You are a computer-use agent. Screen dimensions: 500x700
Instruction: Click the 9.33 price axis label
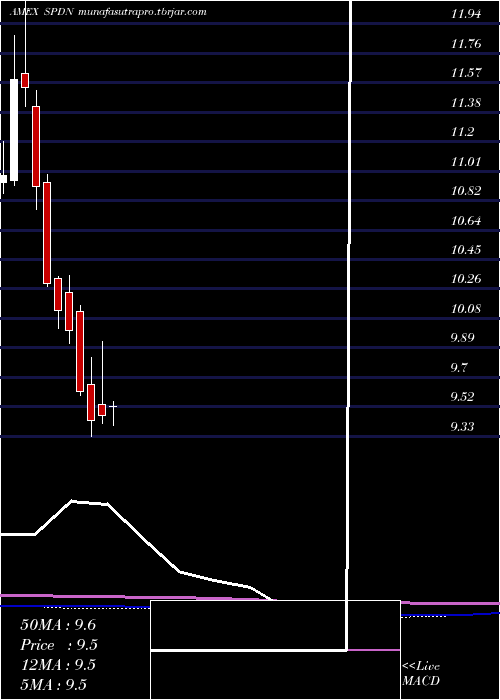coord(462,426)
